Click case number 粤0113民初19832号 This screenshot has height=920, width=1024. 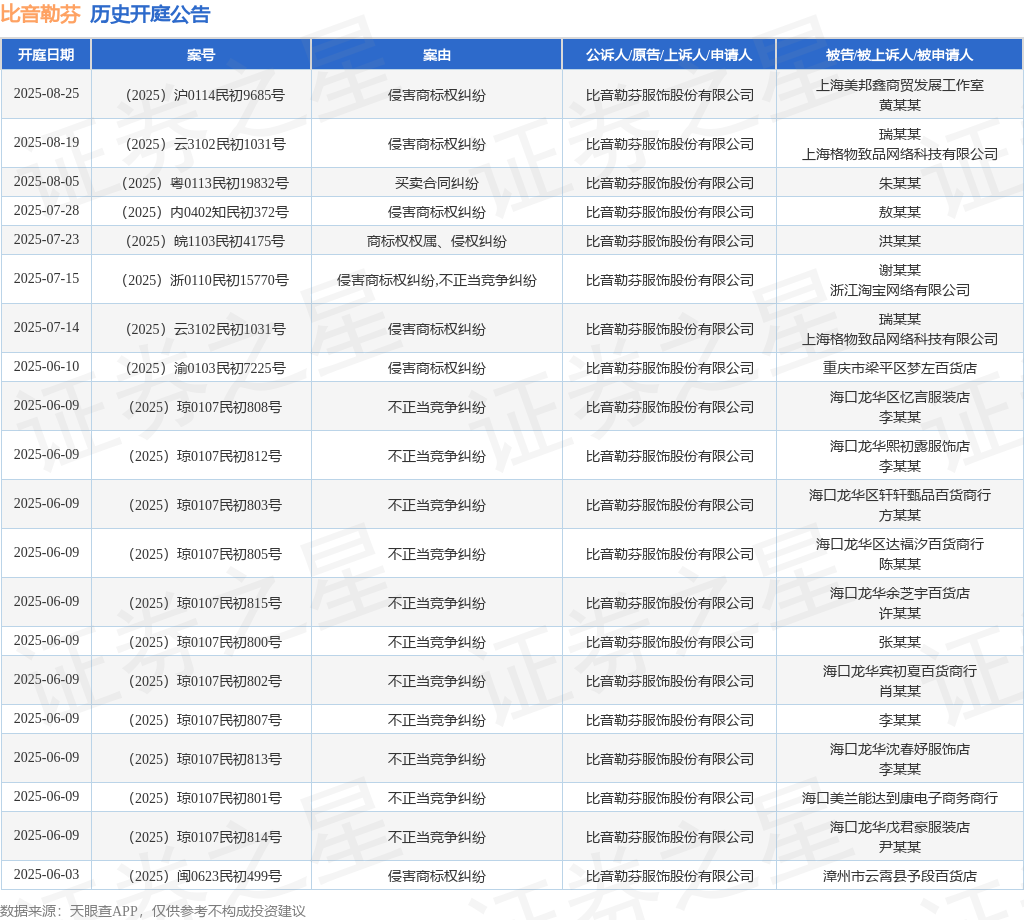tap(205, 183)
